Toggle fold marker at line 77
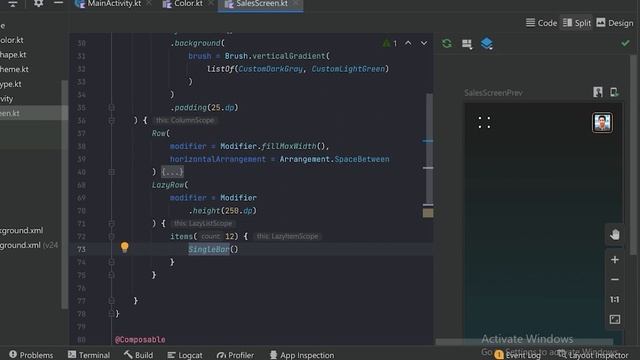Screen dimensions: 640x360 tap(111, 301)
